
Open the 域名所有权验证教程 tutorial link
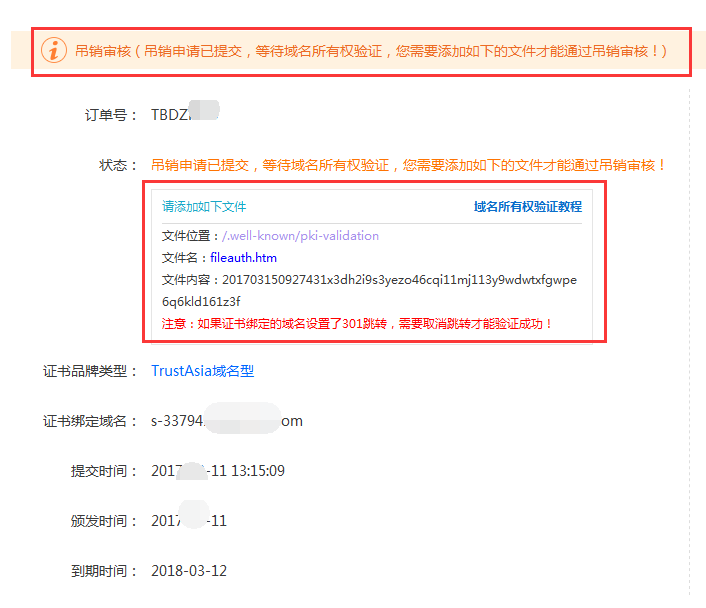527,207
